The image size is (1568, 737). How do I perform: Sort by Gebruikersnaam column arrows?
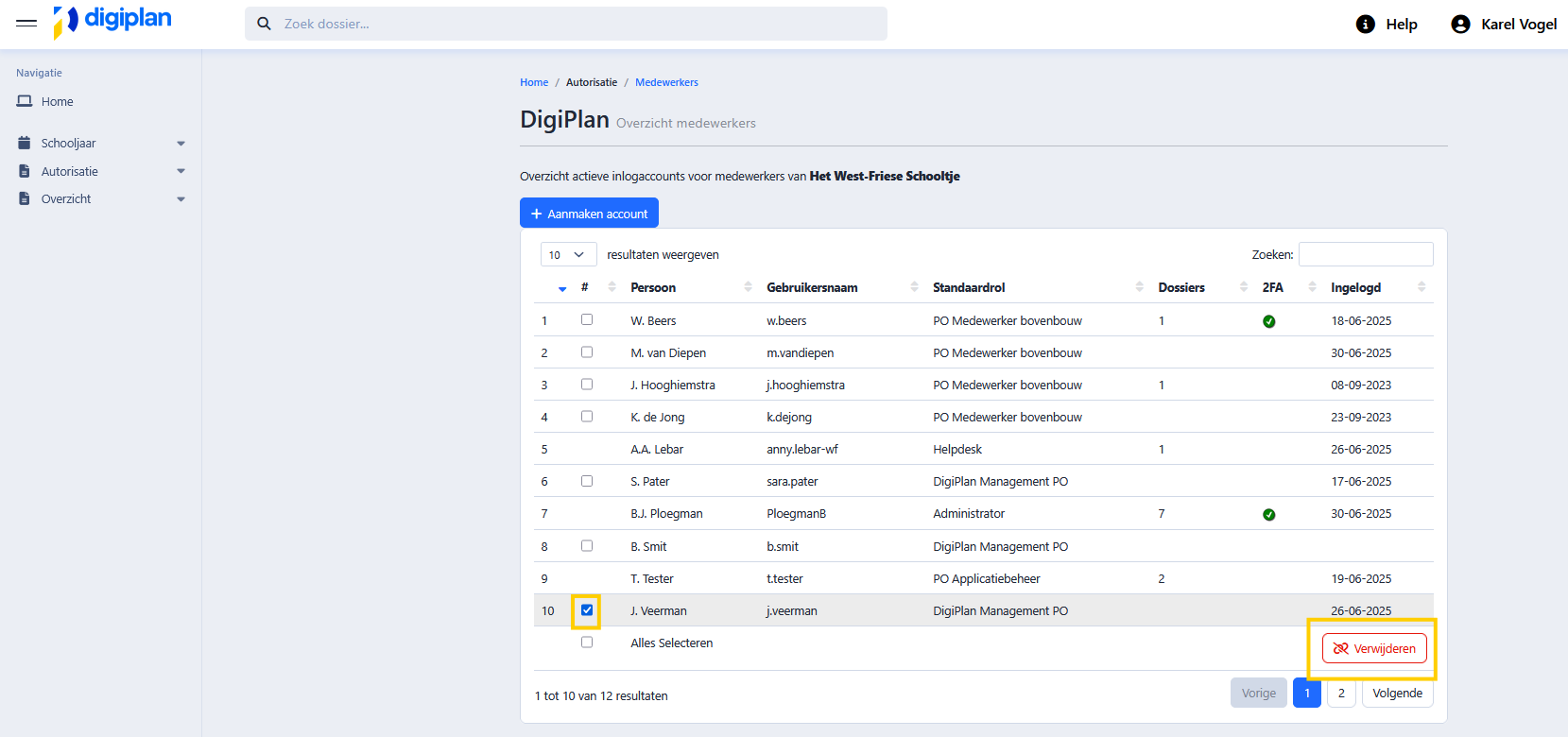pyautogui.click(x=914, y=286)
